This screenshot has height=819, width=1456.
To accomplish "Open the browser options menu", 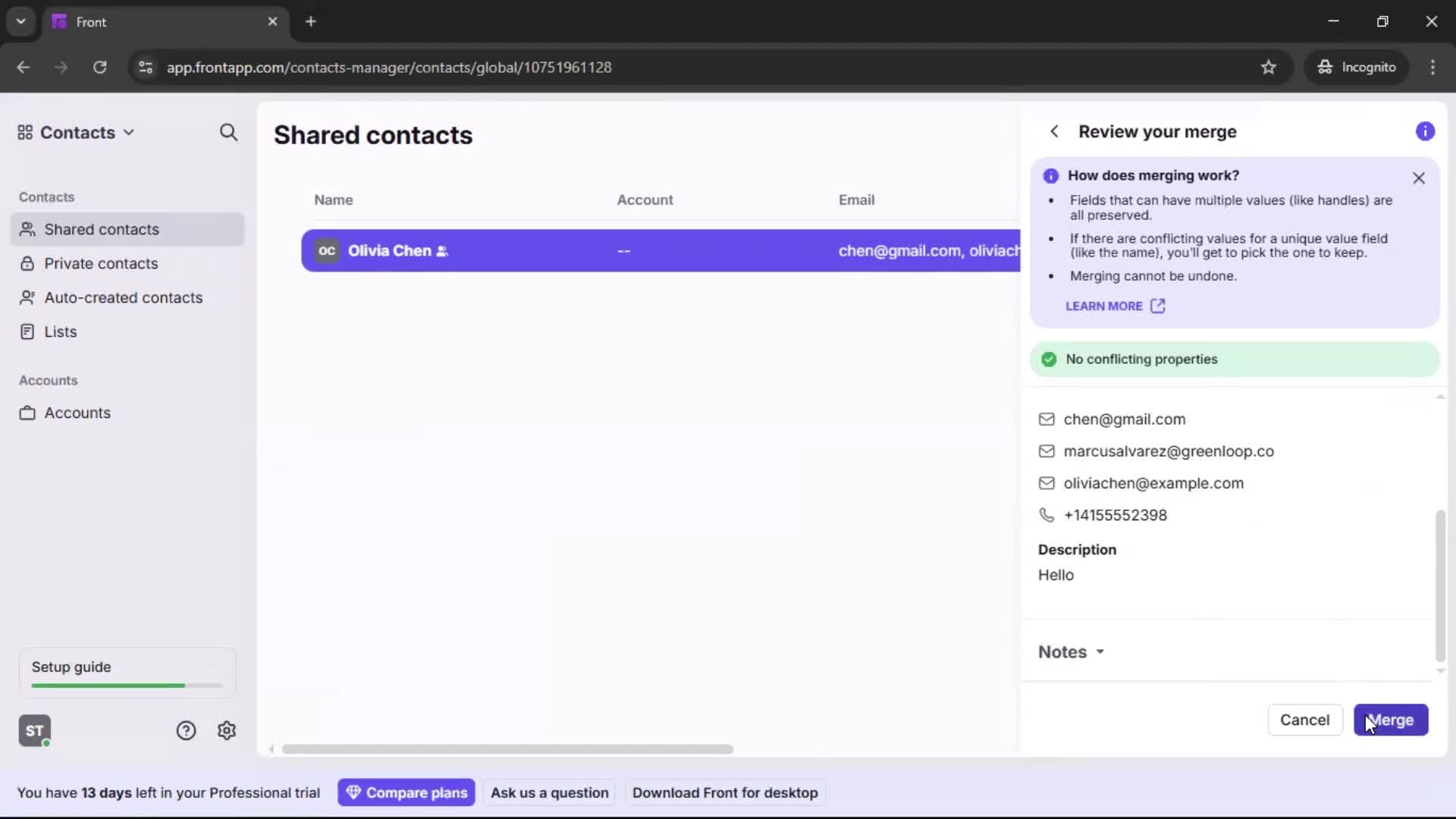I will (1434, 67).
